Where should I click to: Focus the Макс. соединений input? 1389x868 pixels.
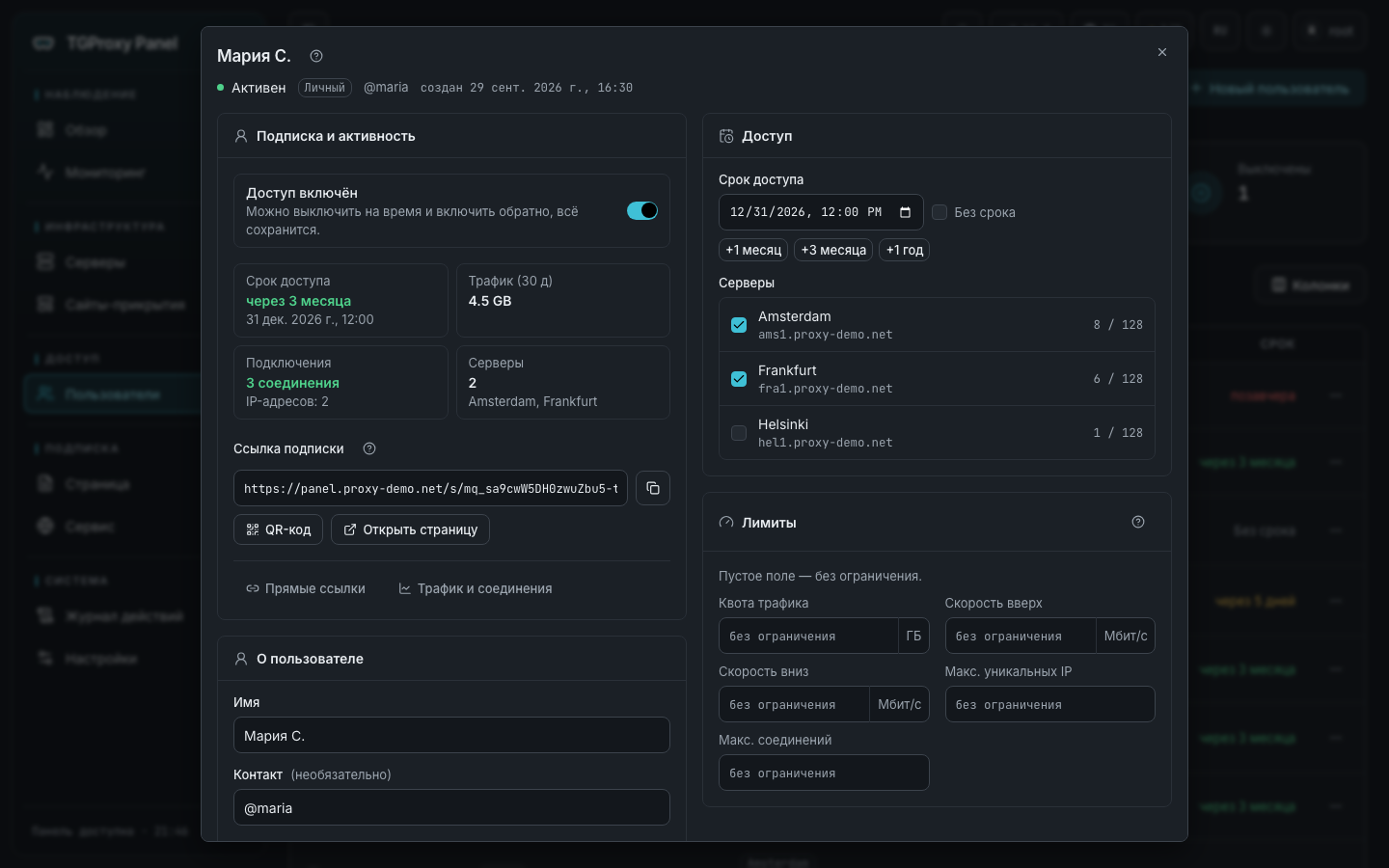(824, 773)
